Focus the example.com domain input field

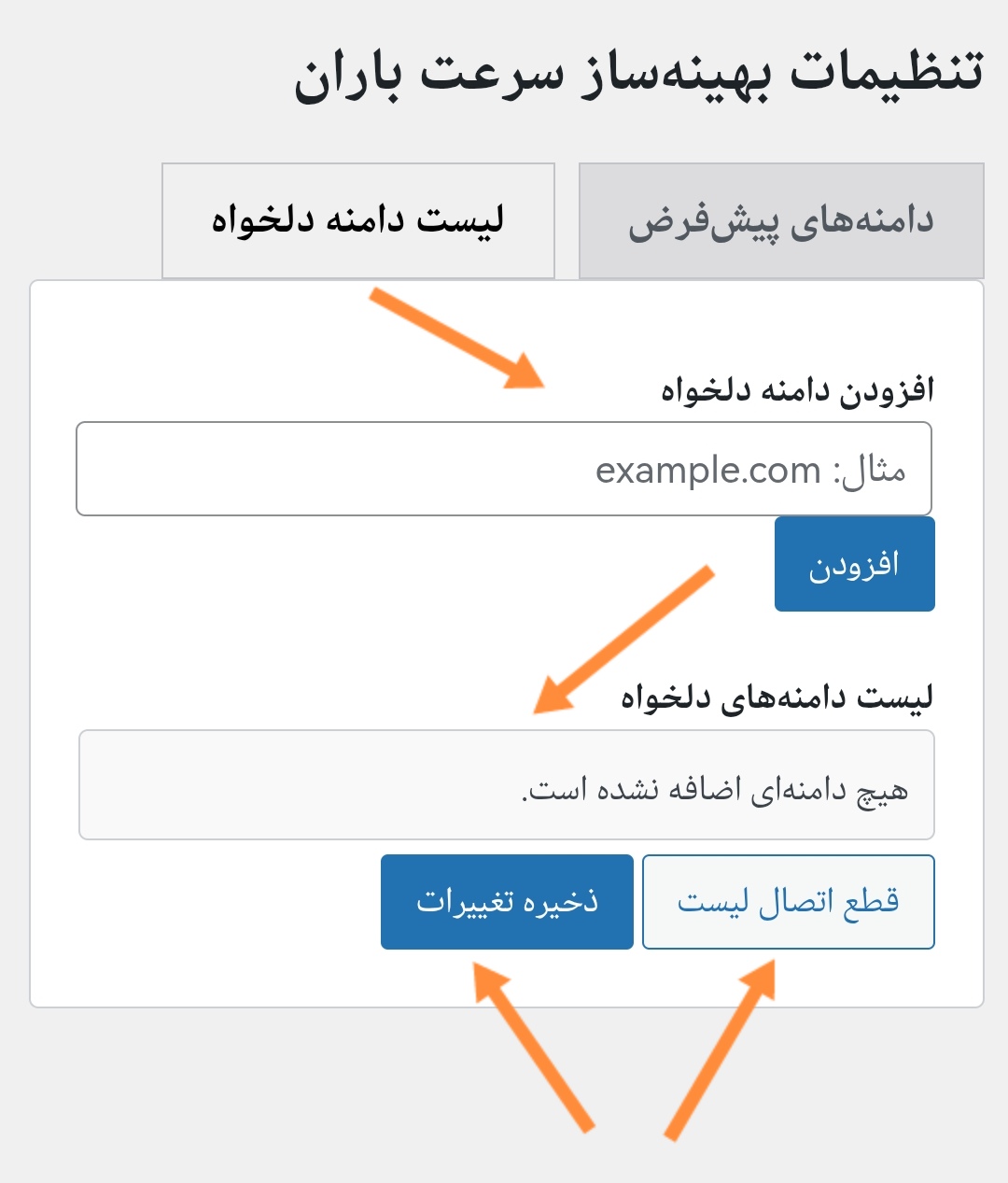click(504, 469)
